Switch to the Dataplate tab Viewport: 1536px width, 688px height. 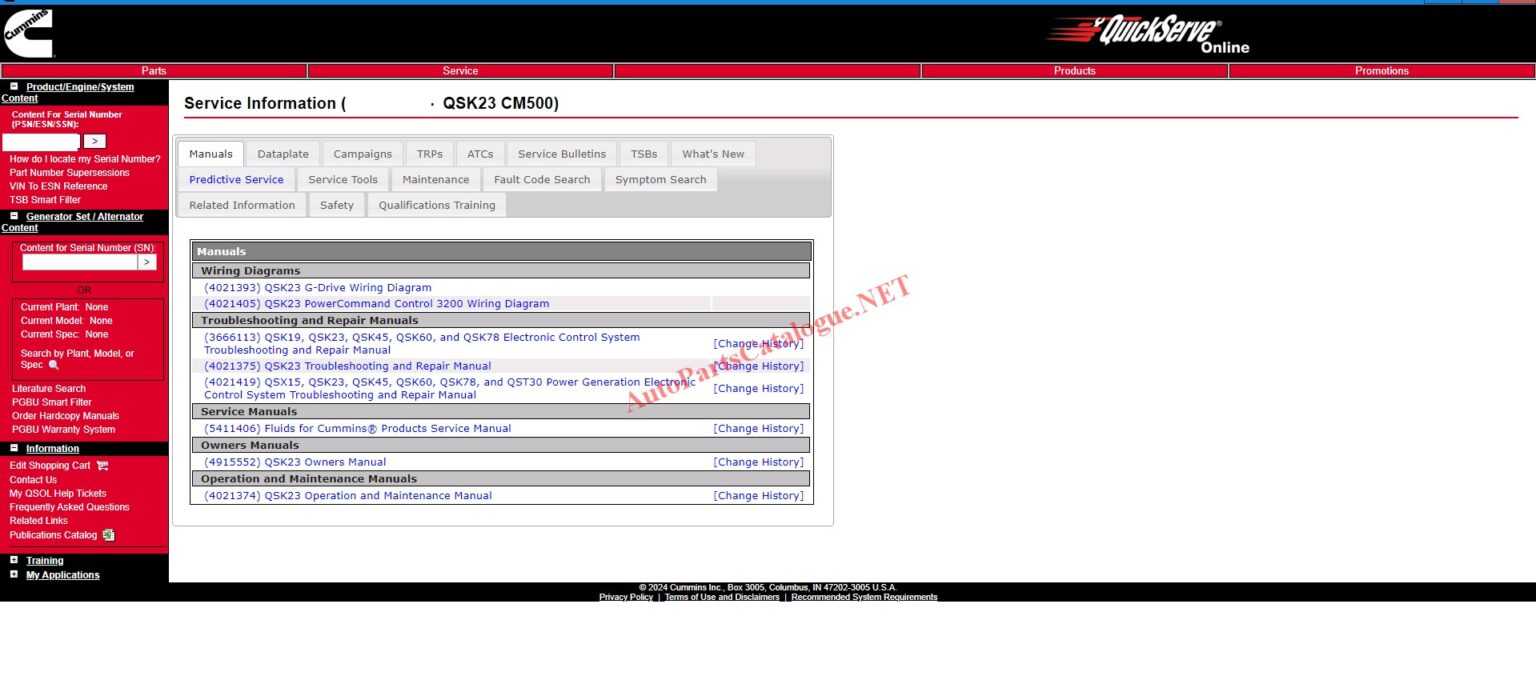click(x=283, y=153)
